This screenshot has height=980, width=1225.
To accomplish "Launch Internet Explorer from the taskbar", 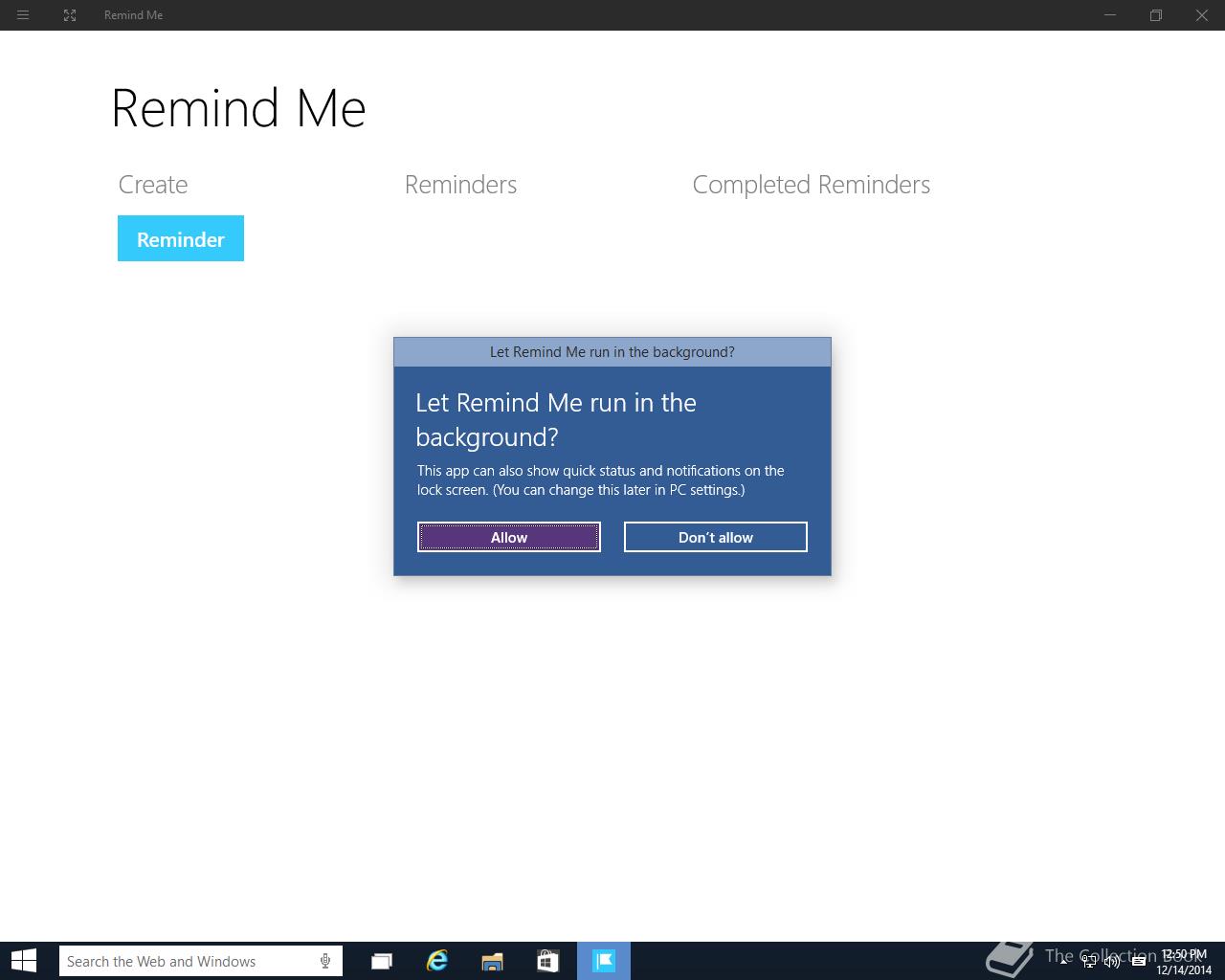I will tap(437, 961).
